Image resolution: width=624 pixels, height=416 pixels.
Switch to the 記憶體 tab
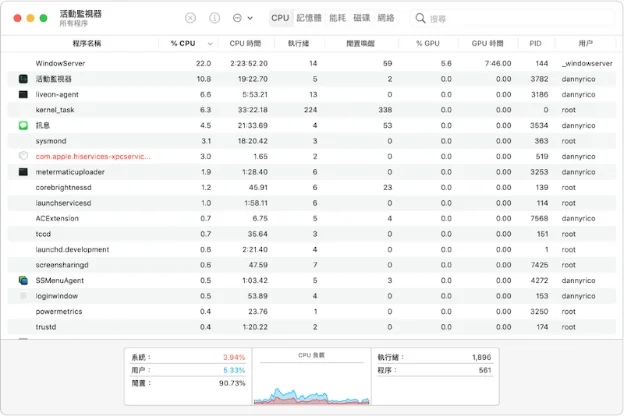click(309, 18)
